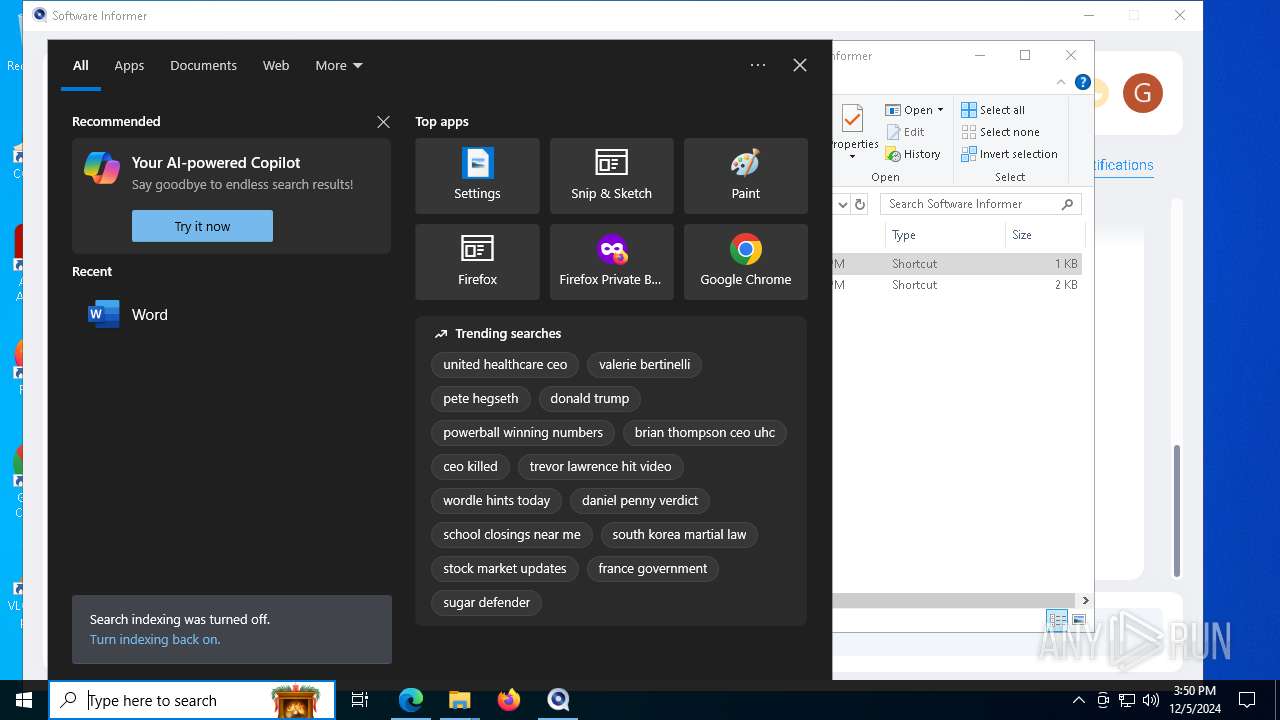This screenshot has width=1280, height=720.
Task: Search trending 'south korea martial law'
Action: (679, 535)
